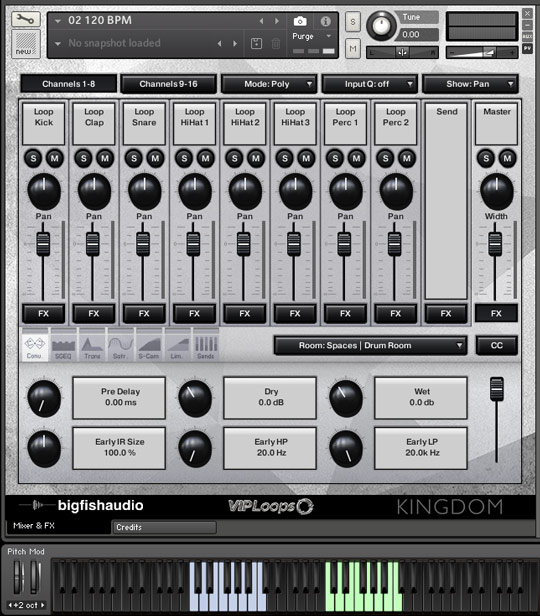Open the Mode: Poly dropdown
The width and height of the screenshot is (540, 616).
pyautogui.click(x=269, y=84)
